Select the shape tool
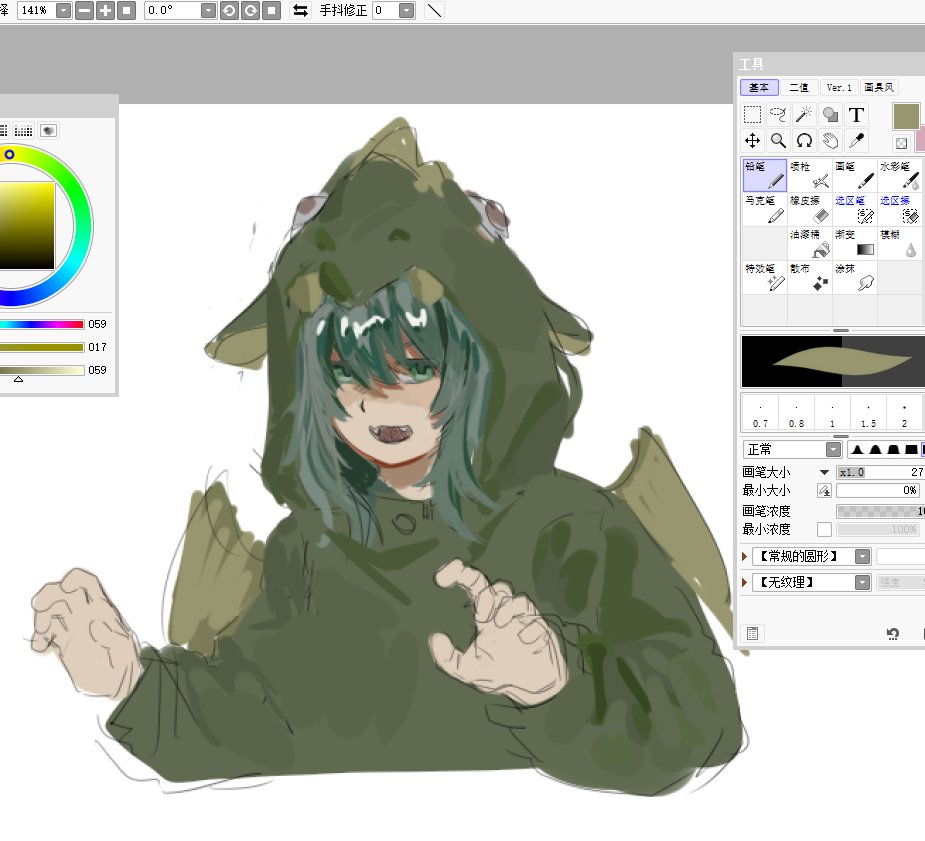 pos(831,114)
